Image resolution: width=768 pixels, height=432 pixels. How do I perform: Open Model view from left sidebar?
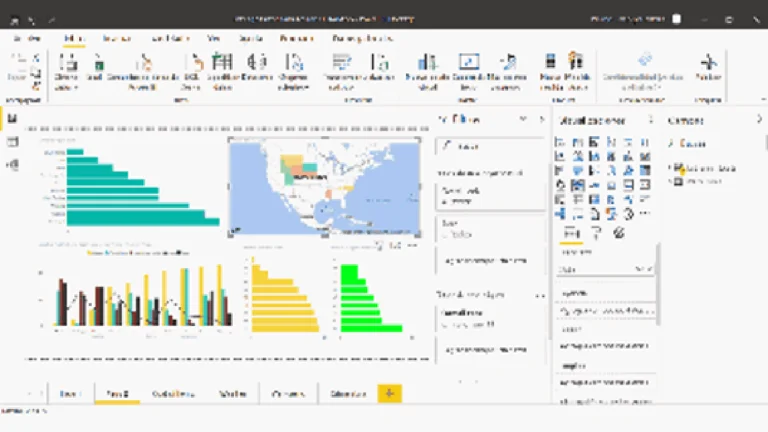coord(12,165)
